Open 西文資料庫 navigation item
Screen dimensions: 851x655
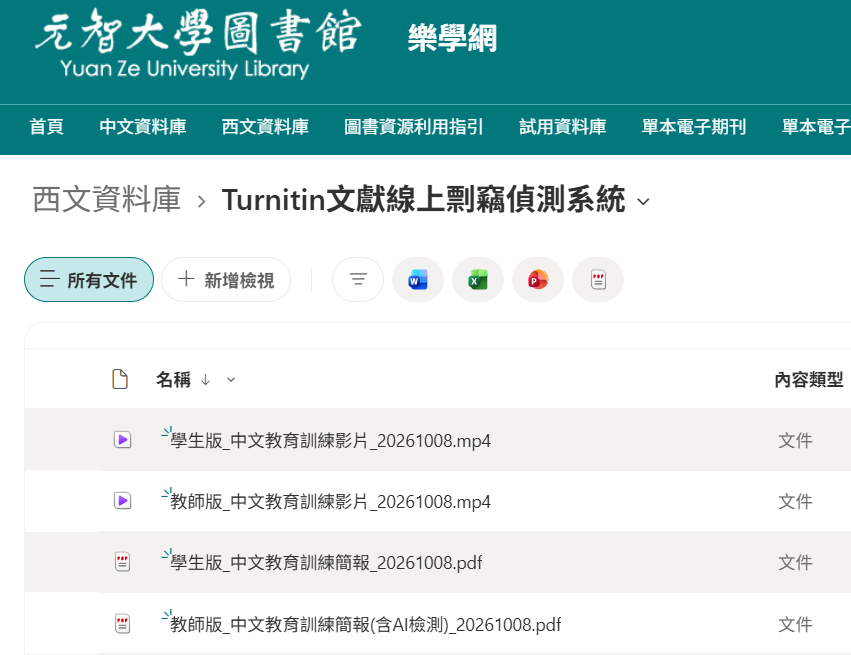point(265,127)
